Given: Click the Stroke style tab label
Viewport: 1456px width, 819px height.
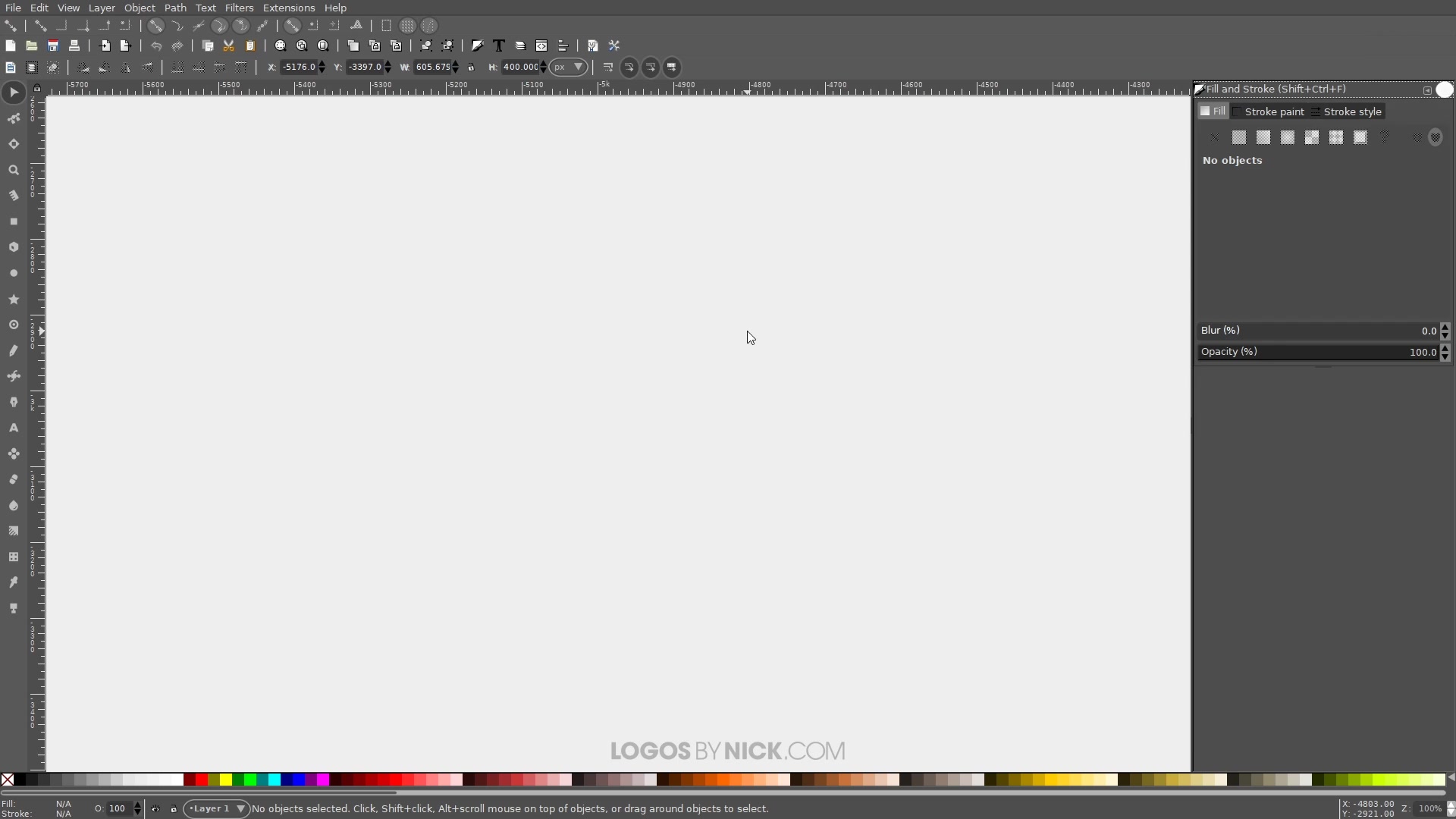Looking at the screenshot, I should 1353,111.
